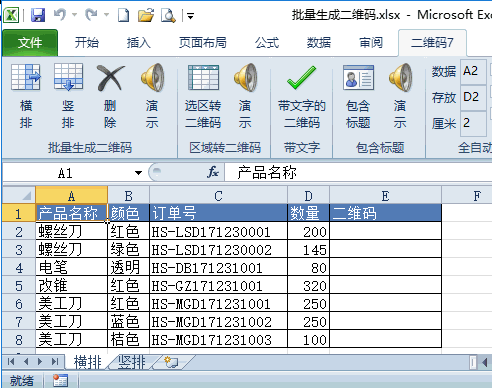This screenshot has width=492, height=388.
Task: Click the 竖排 vertical layout icon
Action: (x=68, y=77)
